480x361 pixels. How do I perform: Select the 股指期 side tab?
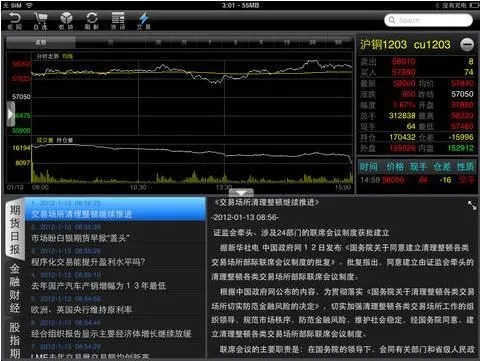tap(15, 340)
